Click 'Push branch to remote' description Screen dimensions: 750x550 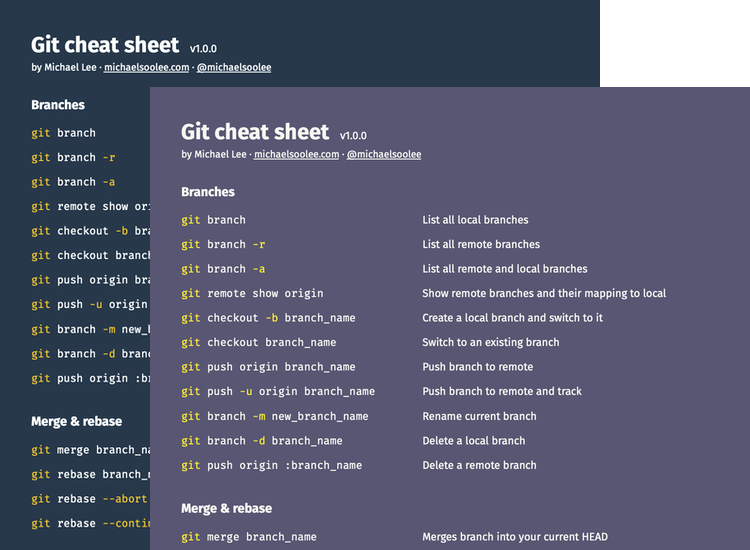[477, 367]
